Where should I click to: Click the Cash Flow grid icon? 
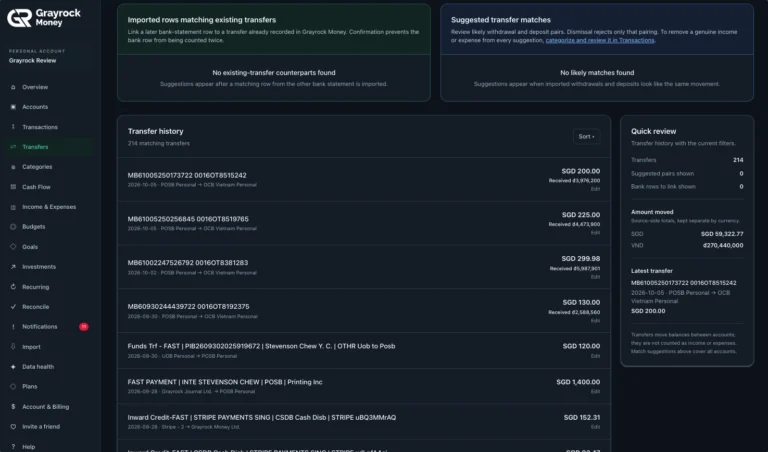(13, 187)
